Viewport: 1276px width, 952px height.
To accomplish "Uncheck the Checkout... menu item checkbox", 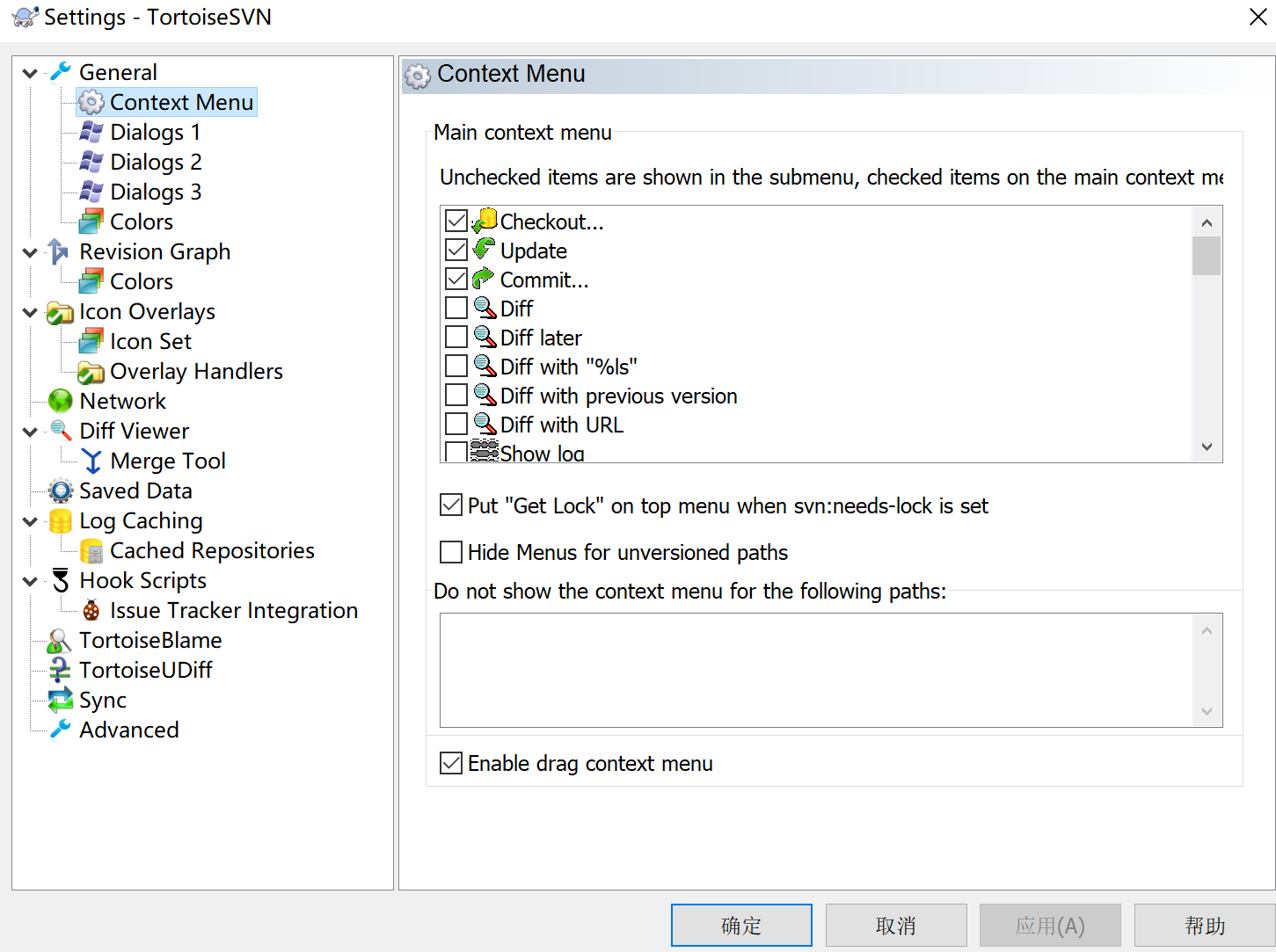I will tap(456, 221).
